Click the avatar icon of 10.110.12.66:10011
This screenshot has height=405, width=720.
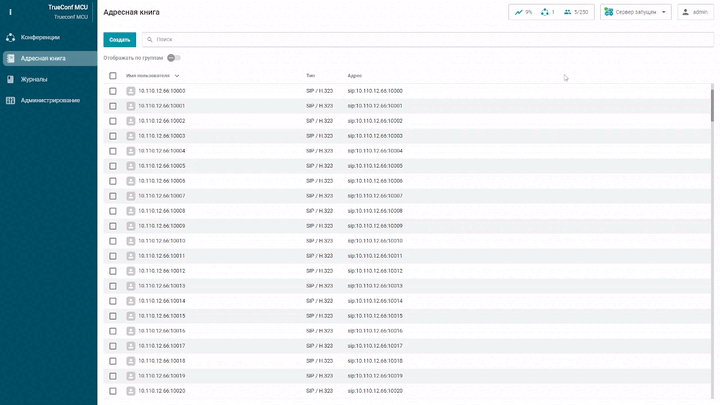(x=131, y=256)
